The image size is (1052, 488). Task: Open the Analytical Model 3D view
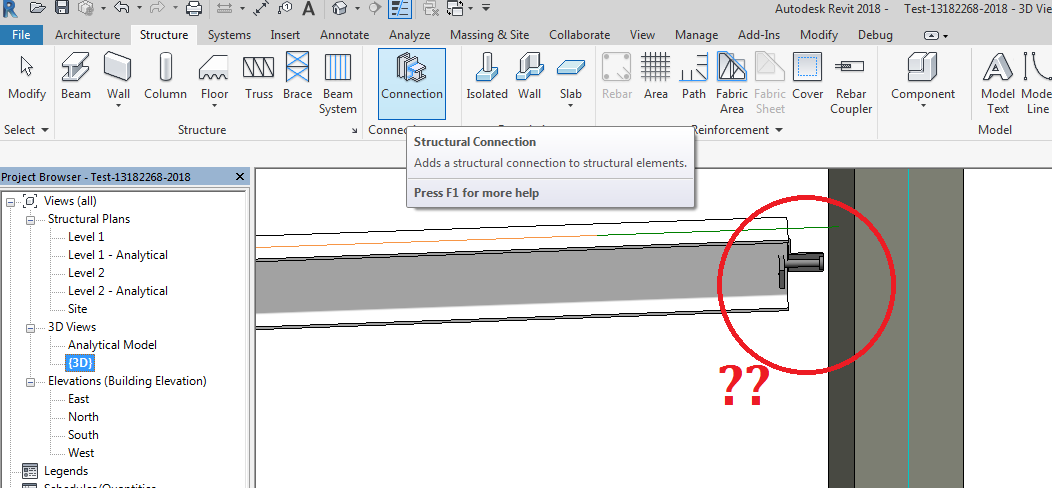pyautogui.click(x=112, y=344)
